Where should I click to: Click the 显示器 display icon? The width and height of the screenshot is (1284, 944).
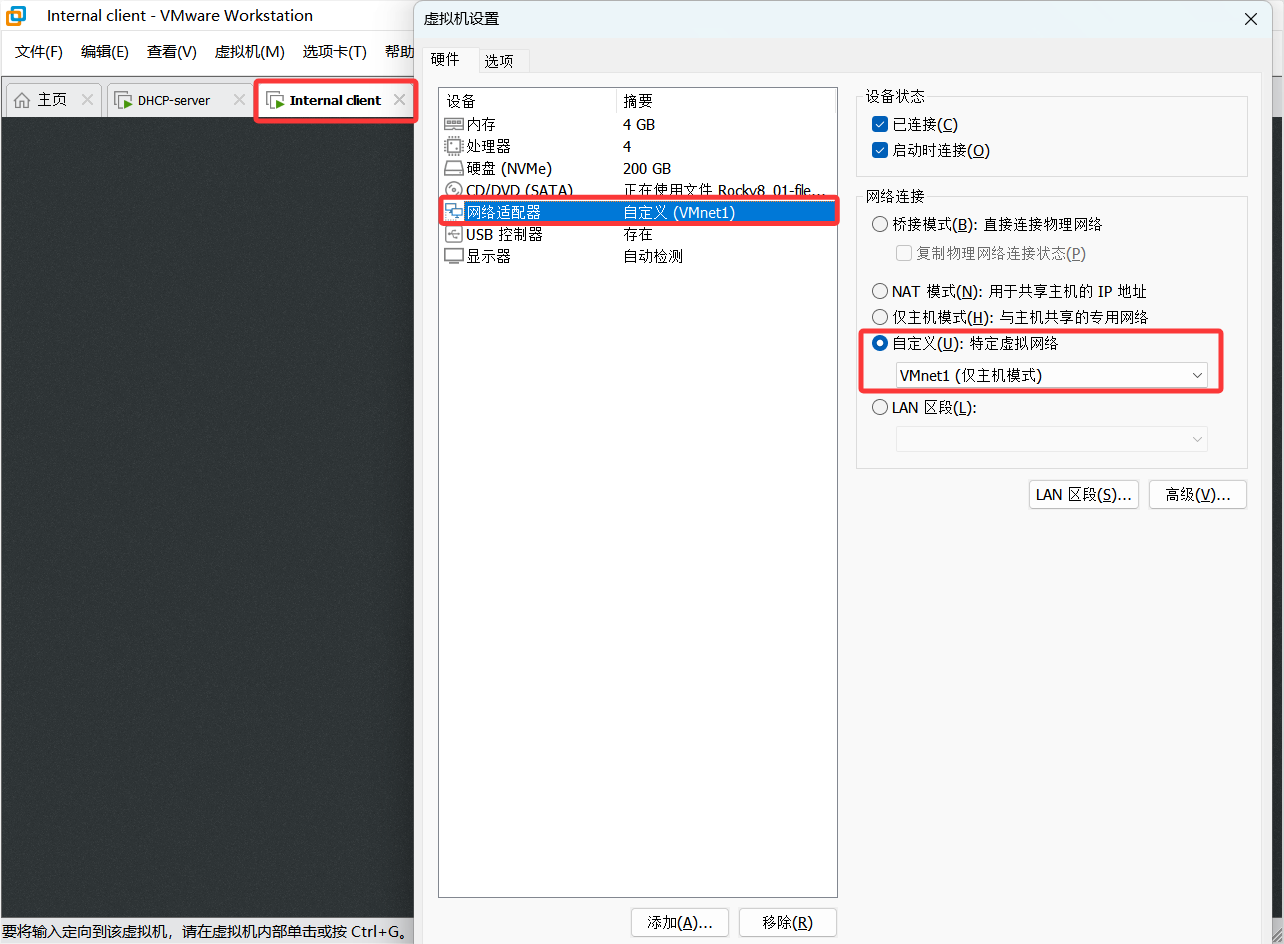454,256
